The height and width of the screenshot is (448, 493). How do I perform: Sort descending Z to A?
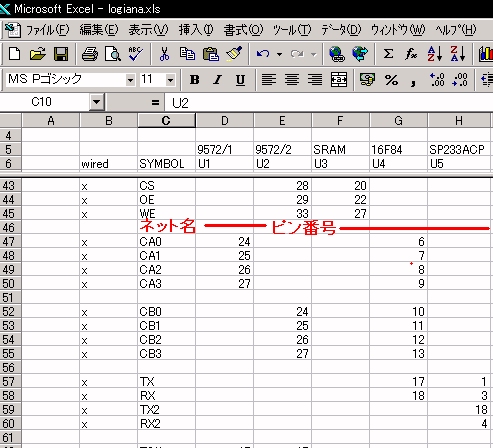(458, 53)
